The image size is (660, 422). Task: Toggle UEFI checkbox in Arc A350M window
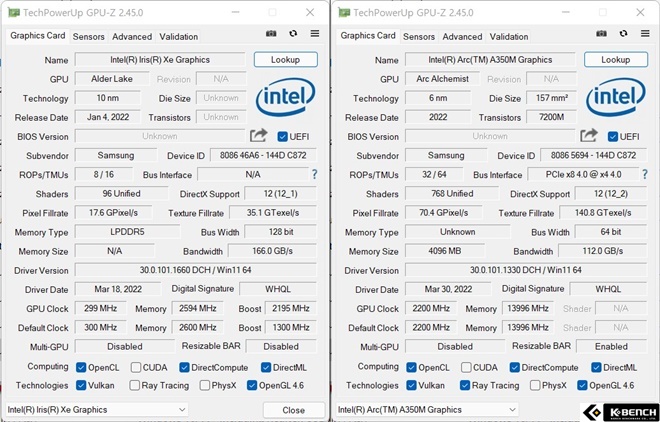tap(613, 136)
